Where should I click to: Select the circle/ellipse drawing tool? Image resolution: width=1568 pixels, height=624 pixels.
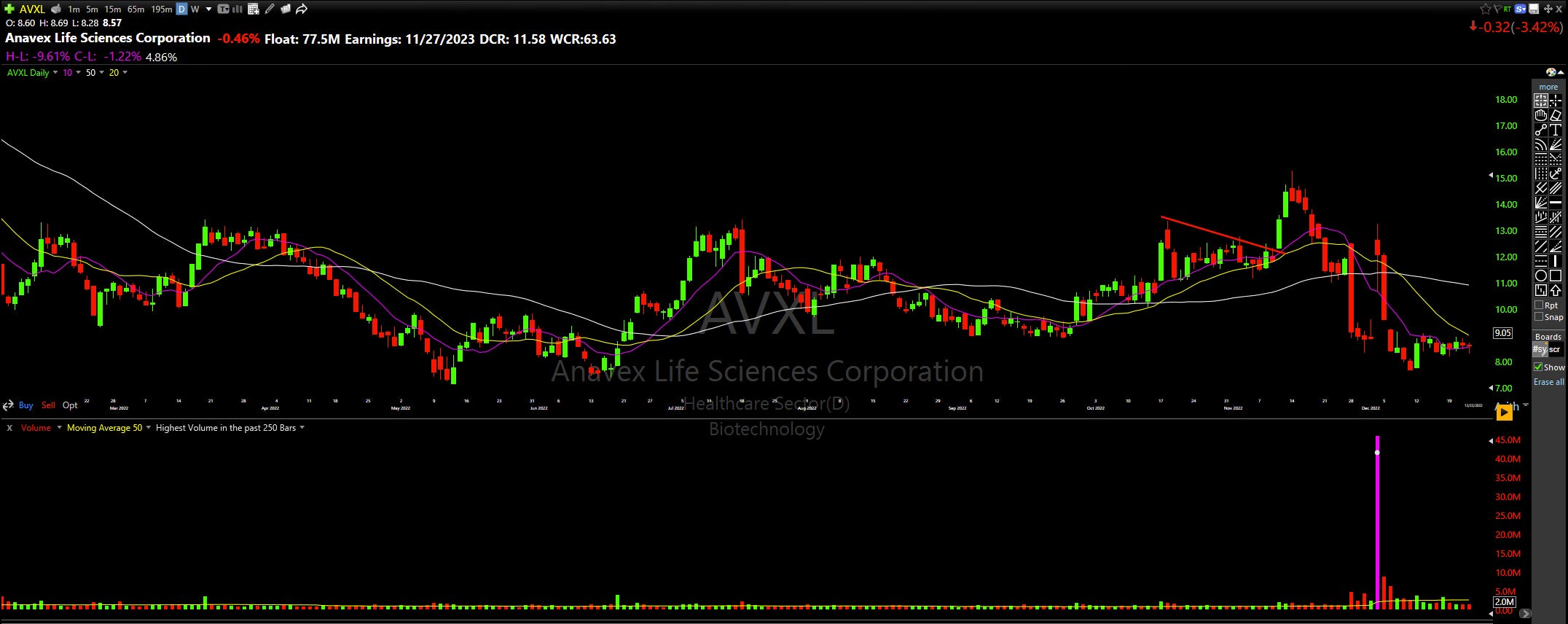point(1540,275)
